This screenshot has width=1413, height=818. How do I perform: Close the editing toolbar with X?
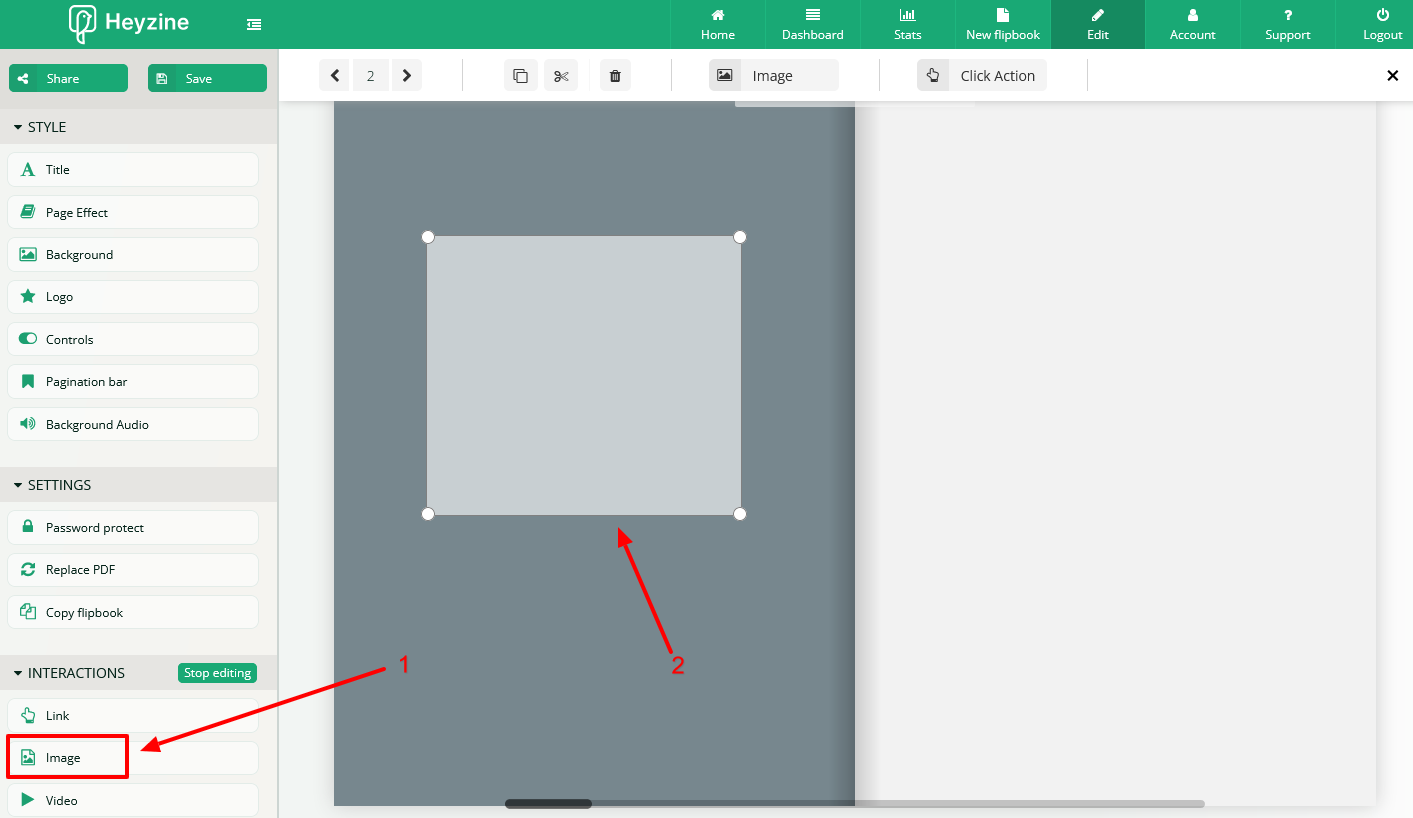pos(1392,76)
